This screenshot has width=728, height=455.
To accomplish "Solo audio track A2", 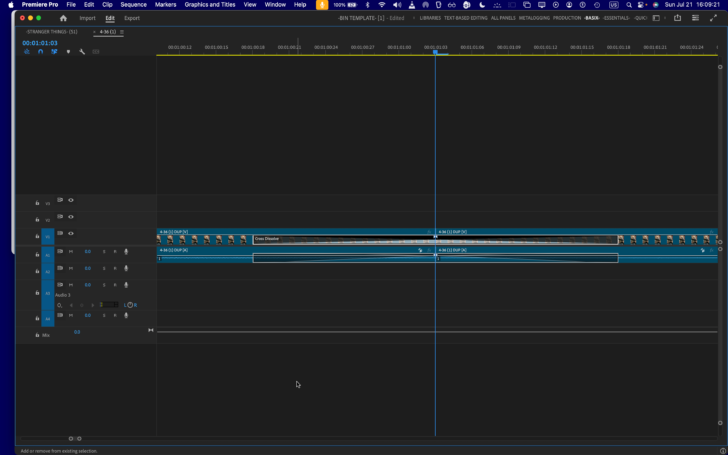I will click(x=104, y=268).
